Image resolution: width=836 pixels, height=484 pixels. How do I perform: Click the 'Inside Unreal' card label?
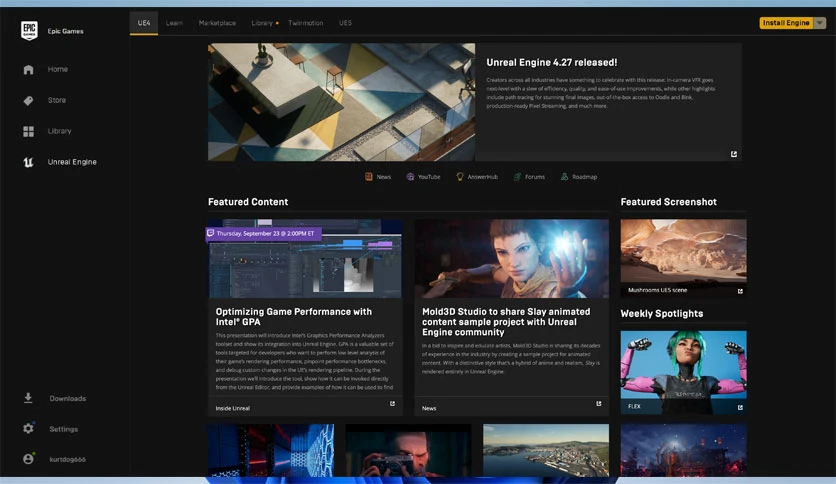pyautogui.click(x=232, y=408)
